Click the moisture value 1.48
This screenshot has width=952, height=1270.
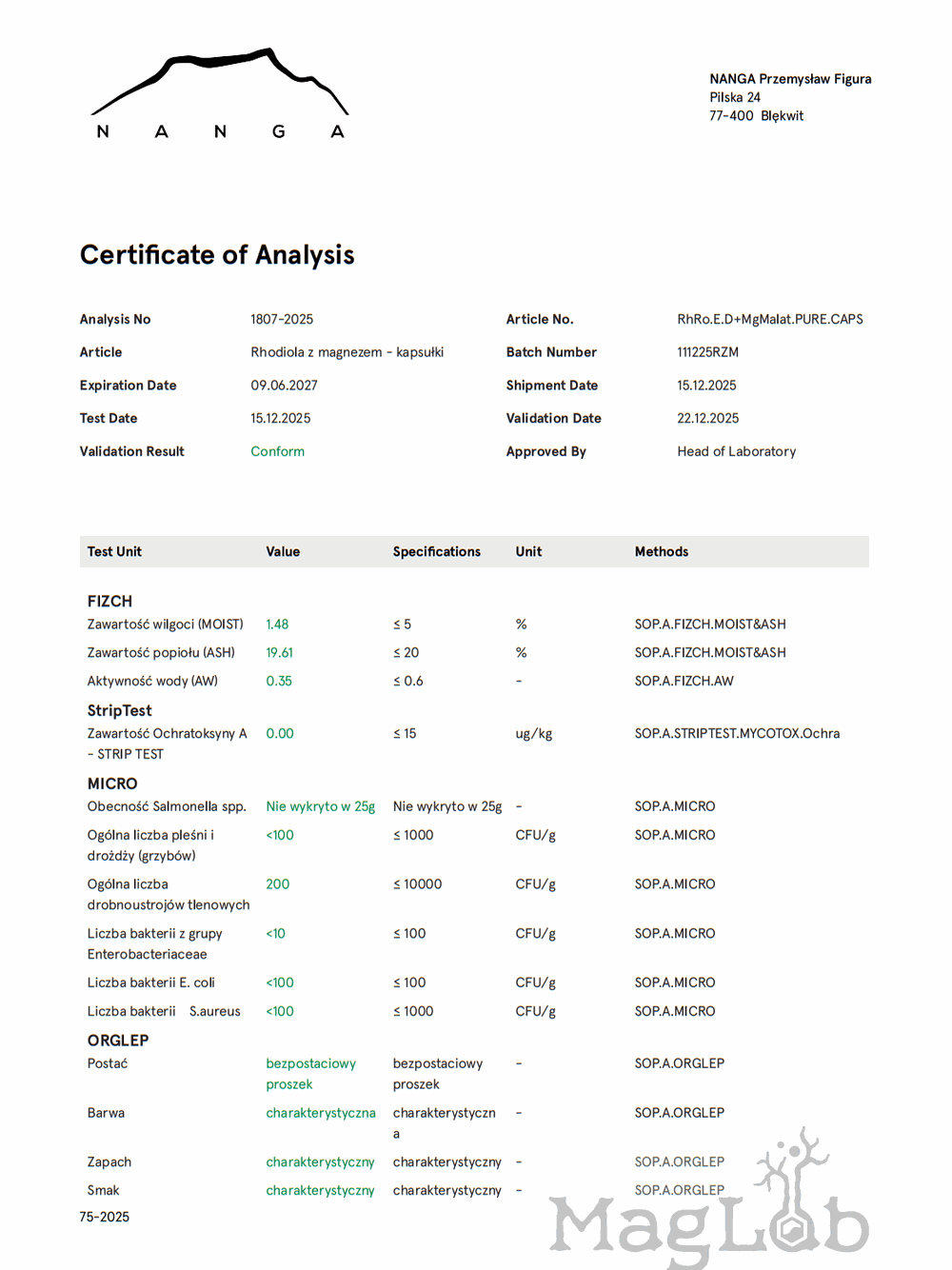(277, 625)
